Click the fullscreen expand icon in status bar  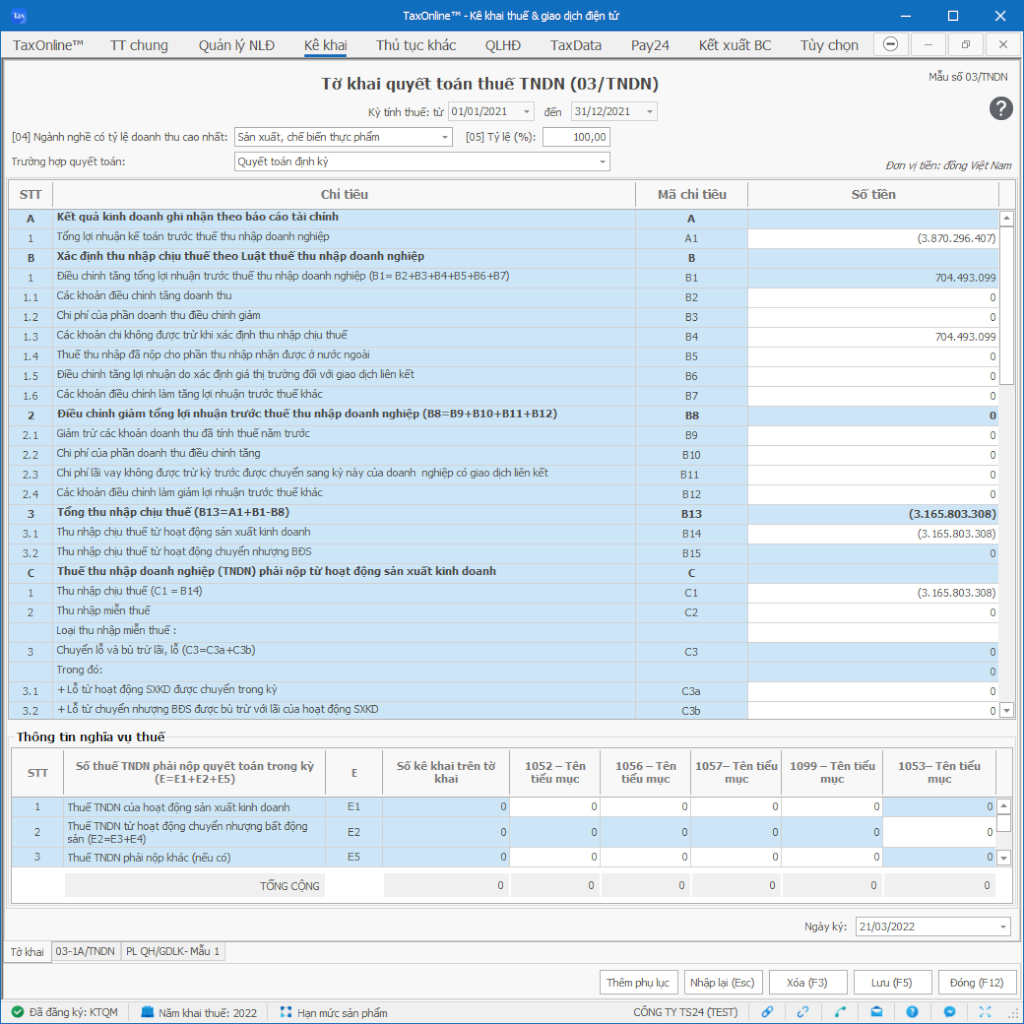point(986,1011)
